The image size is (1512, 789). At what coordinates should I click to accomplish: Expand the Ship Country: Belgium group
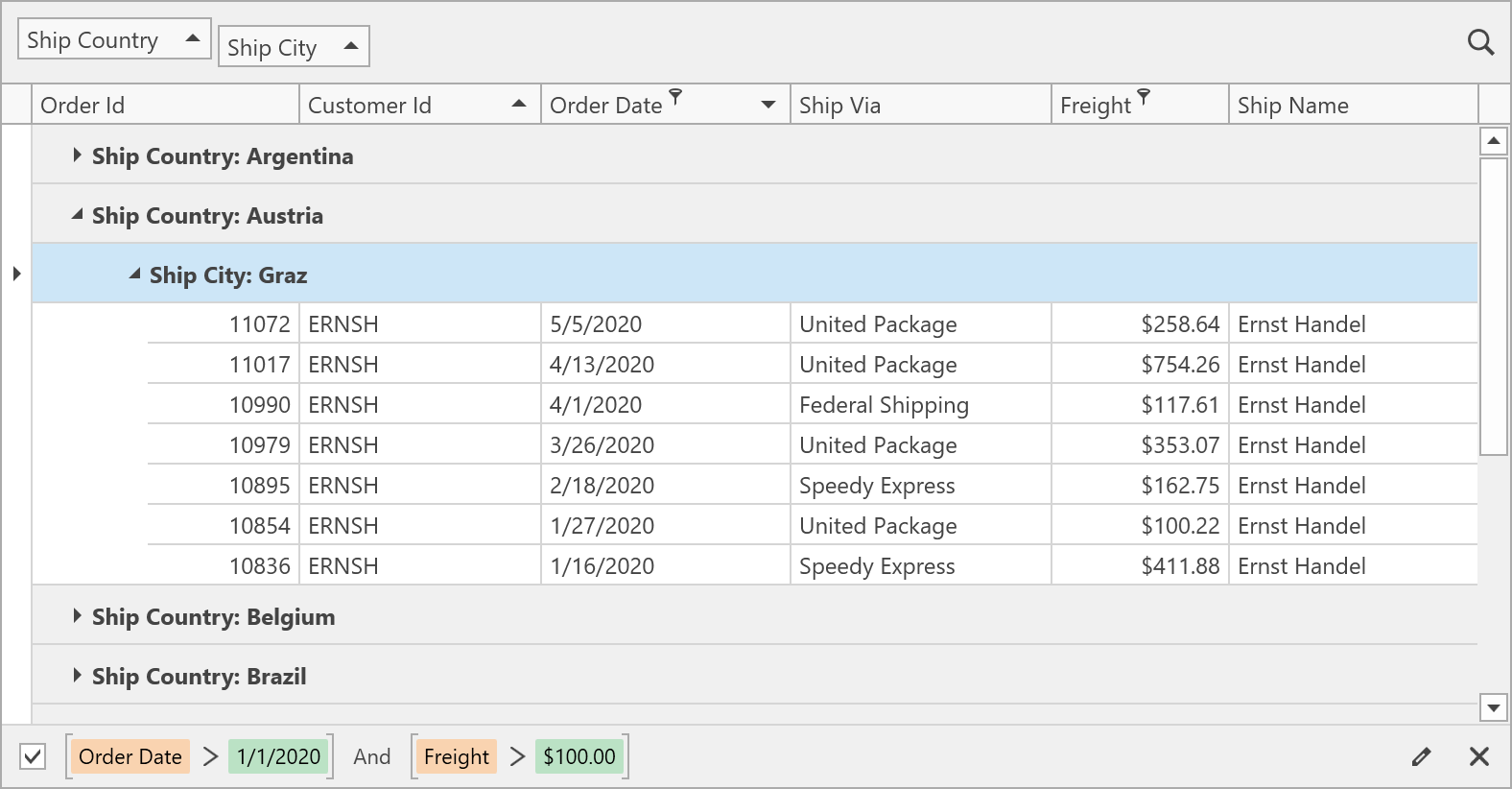tap(77, 616)
